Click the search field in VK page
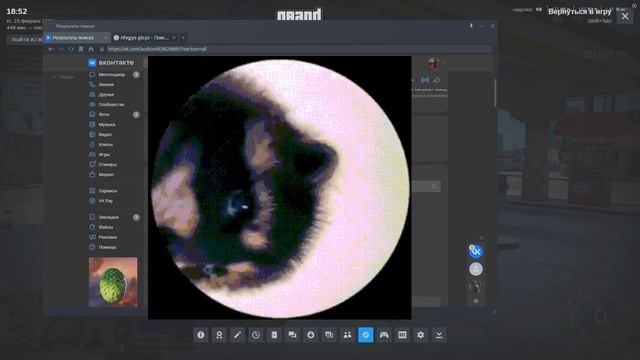Screen dimensions: 640x360 [x=426, y=187]
